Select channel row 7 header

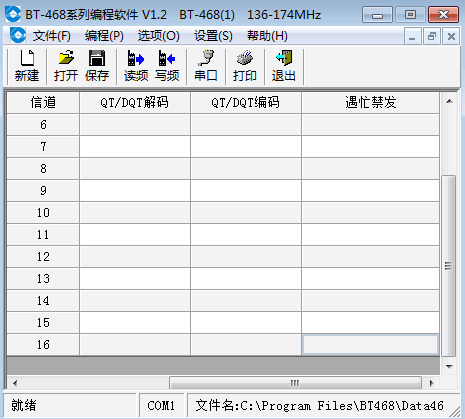click(43, 147)
